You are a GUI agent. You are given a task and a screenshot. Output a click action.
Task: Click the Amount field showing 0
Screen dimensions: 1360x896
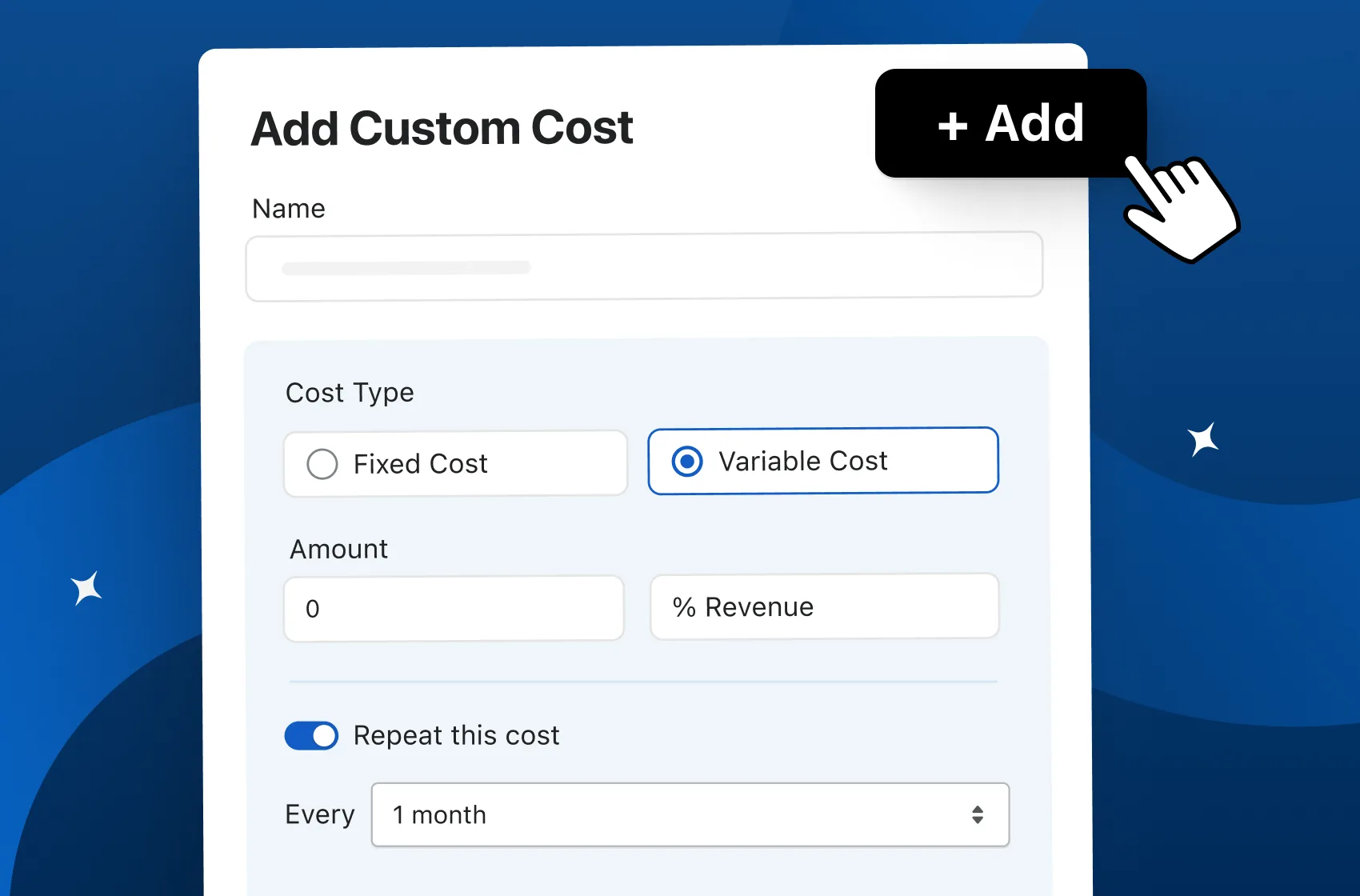pos(454,609)
